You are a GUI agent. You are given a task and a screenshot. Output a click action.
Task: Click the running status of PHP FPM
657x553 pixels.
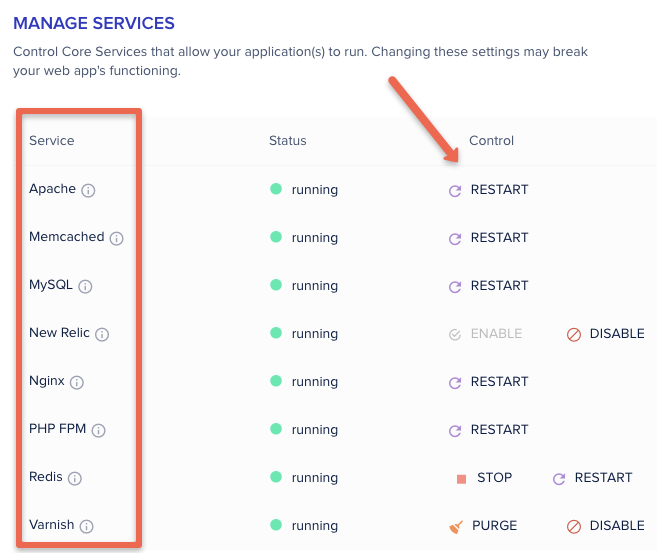tap(304, 430)
